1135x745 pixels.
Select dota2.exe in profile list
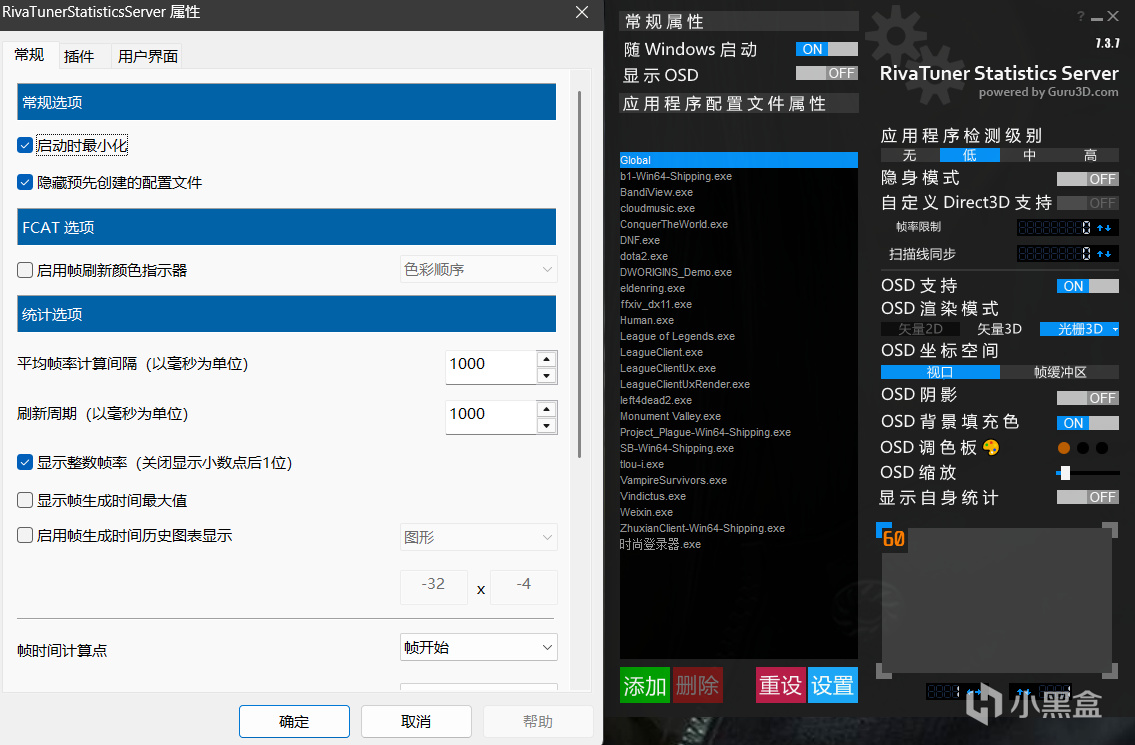(738, 256)
